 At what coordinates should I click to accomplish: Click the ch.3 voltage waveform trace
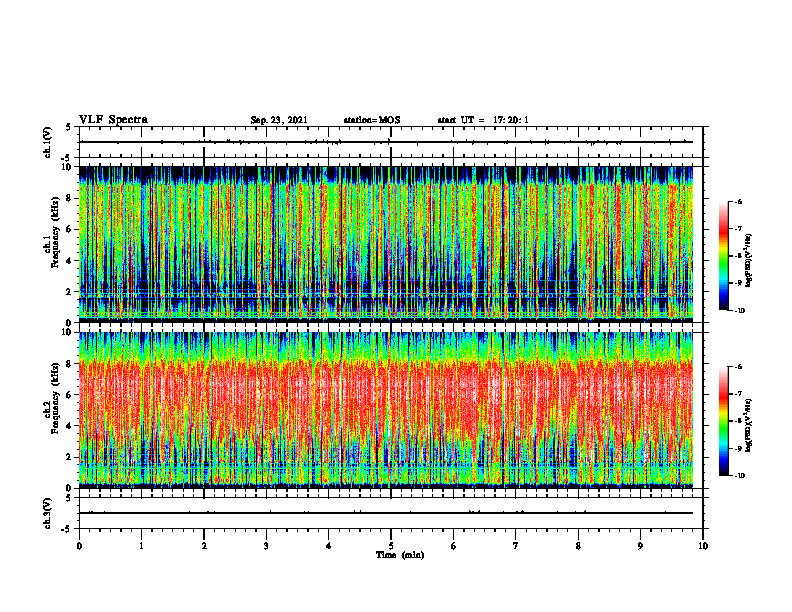(386, 513)
